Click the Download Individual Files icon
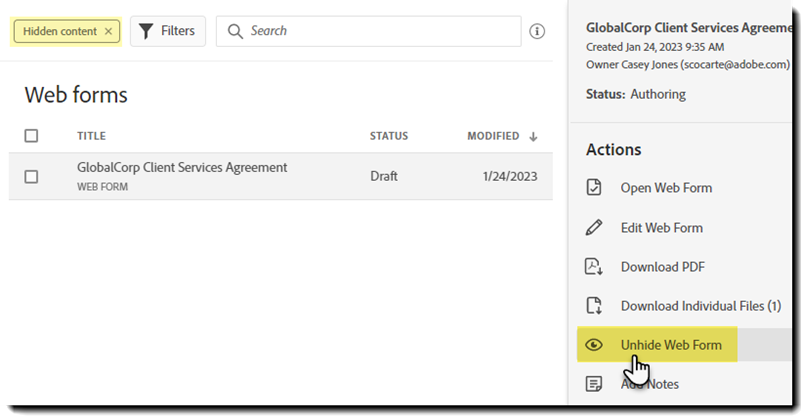Viewport: 801px width, 416px height. [594, 306]
